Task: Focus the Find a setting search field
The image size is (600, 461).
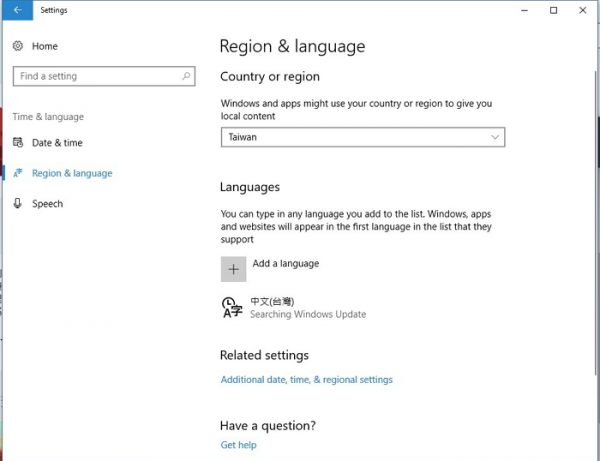Action: [104, 76]
